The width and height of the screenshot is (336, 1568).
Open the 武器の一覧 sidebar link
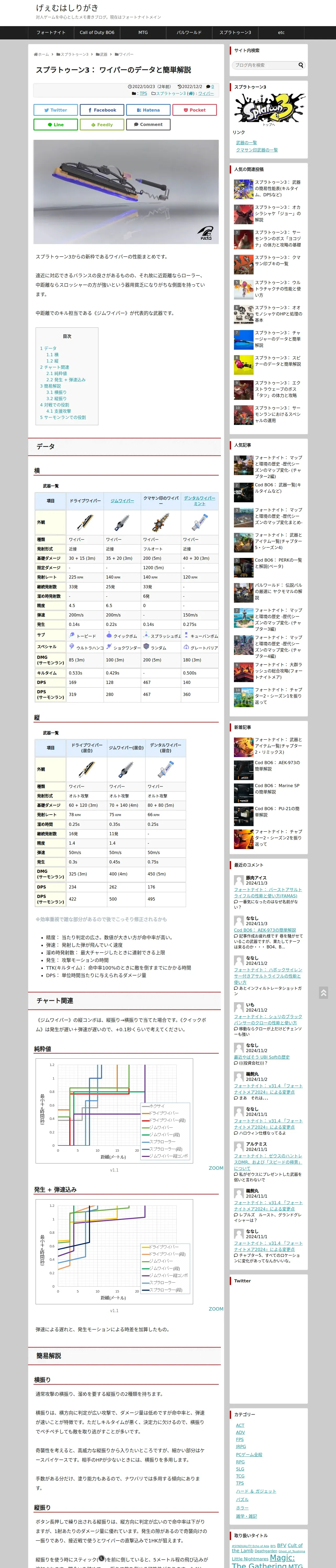tap(246, 143)
